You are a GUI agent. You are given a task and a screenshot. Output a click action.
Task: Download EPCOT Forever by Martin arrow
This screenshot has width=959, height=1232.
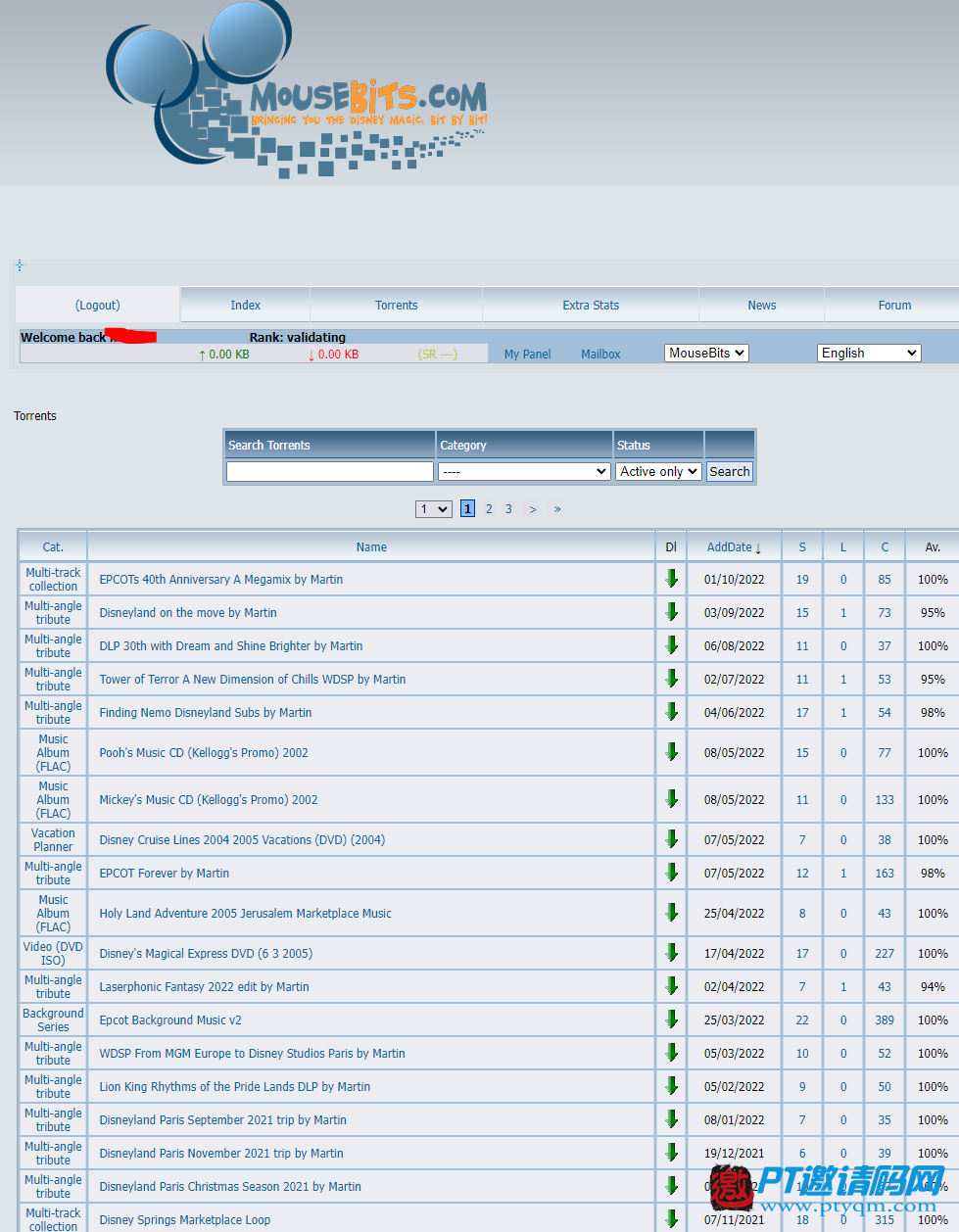pos(671,873)
